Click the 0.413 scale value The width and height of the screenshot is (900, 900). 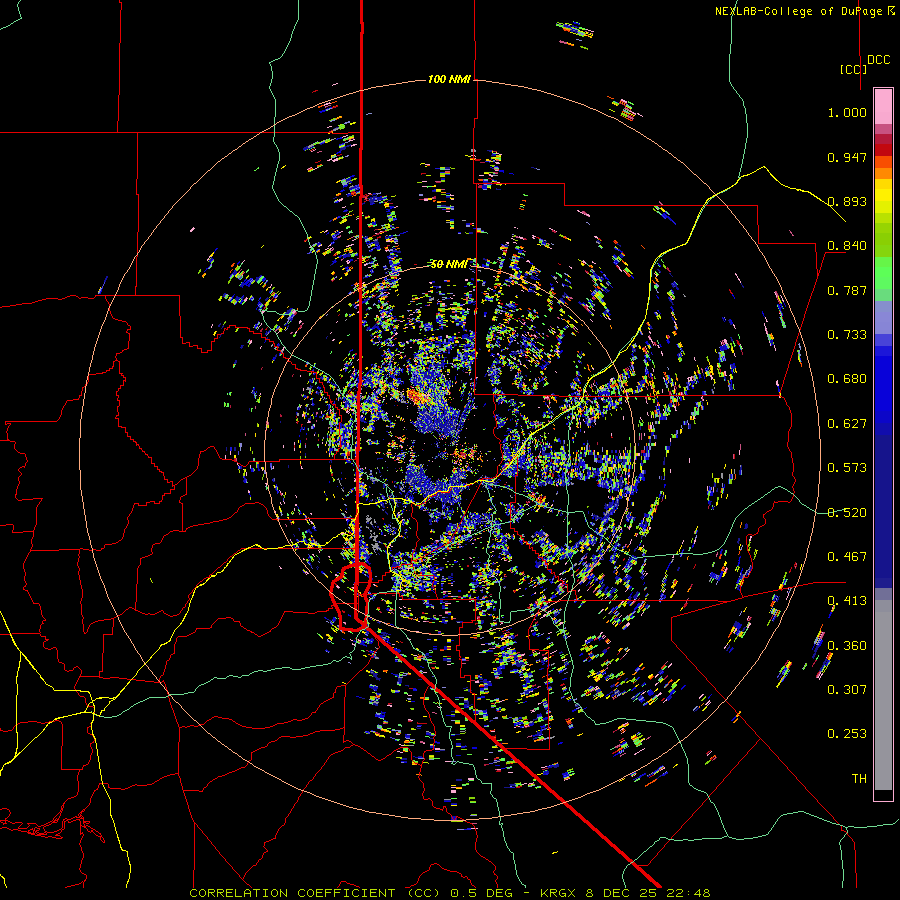[847, 601]
